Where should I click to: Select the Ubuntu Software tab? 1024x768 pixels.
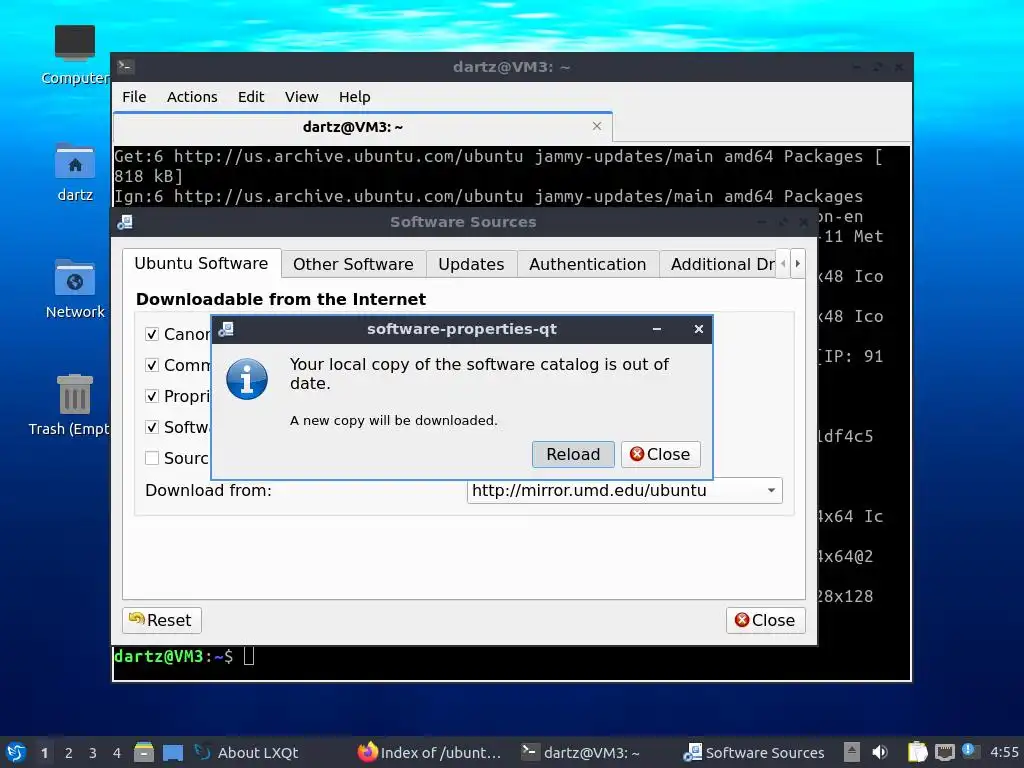(201, 263)
